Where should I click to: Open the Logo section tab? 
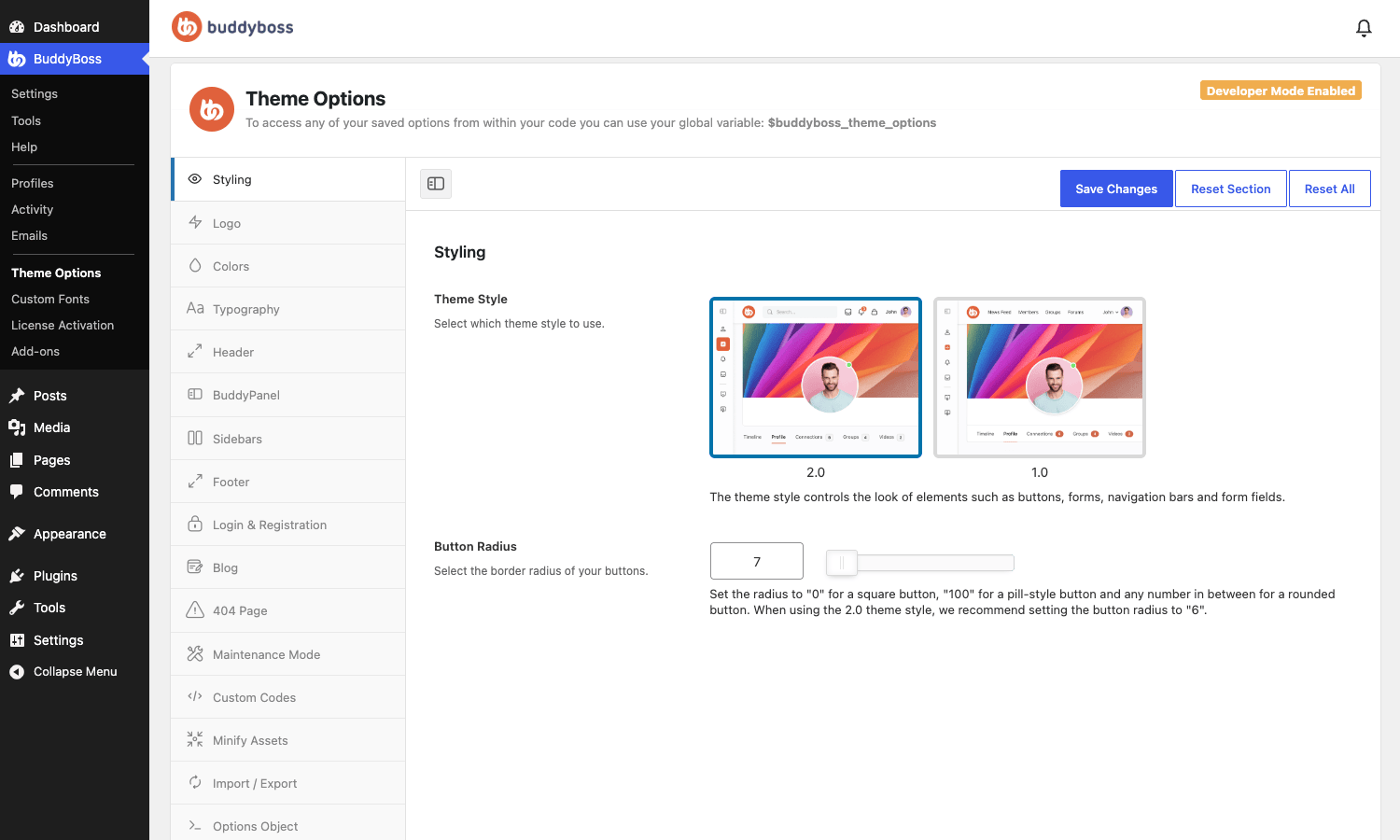pyautogui.click(x=288, y=223)
